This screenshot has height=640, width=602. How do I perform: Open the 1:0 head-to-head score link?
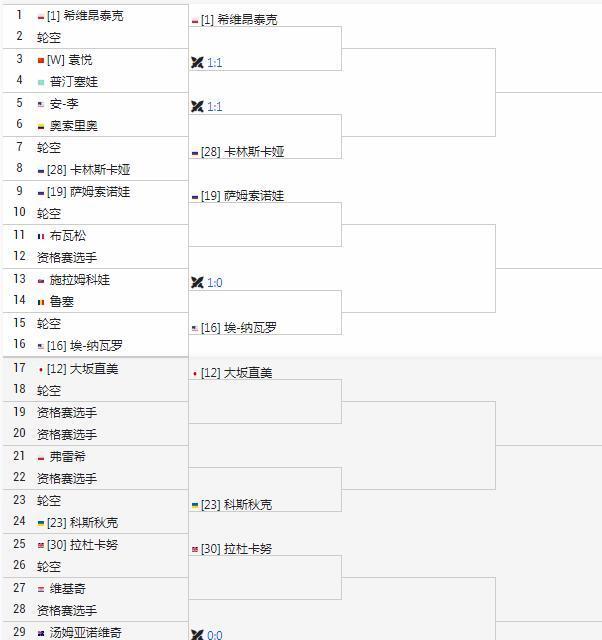point(215,283)
